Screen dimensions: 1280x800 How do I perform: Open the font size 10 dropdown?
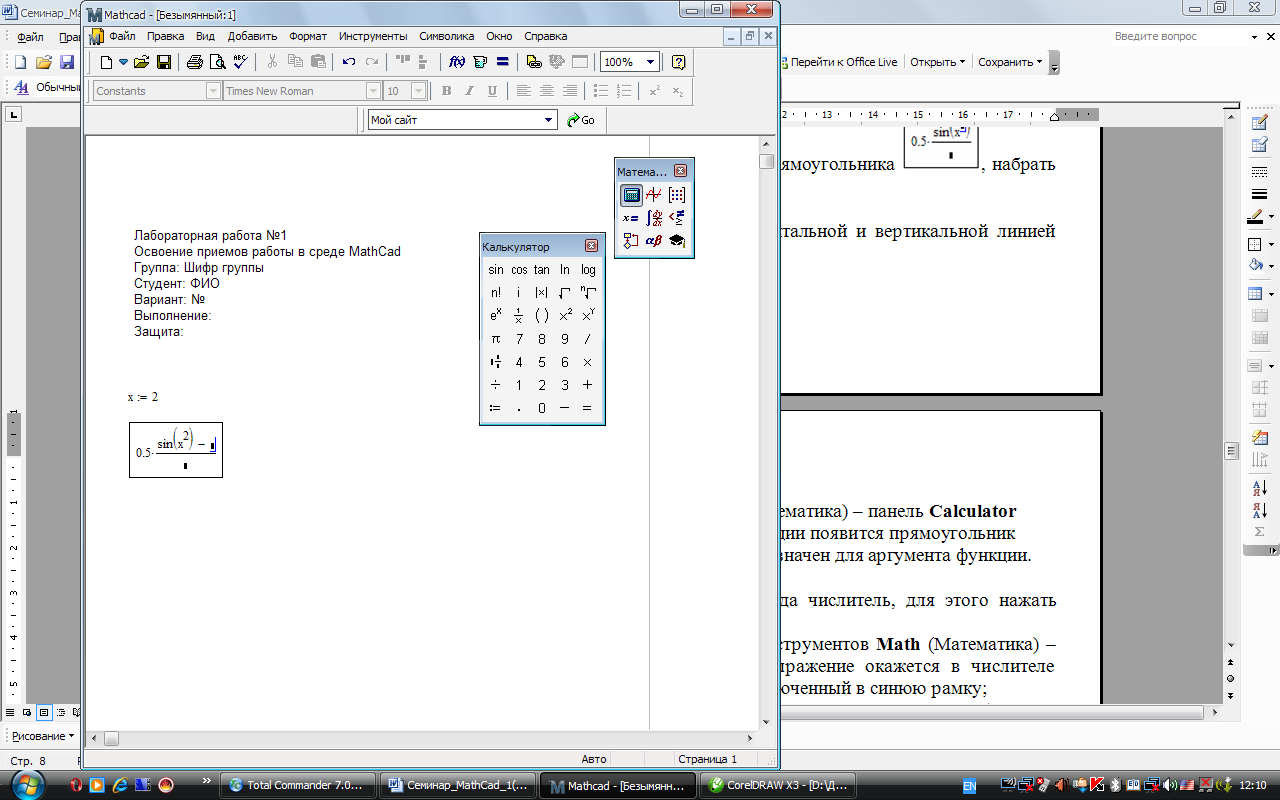click(x=420, y=91)
